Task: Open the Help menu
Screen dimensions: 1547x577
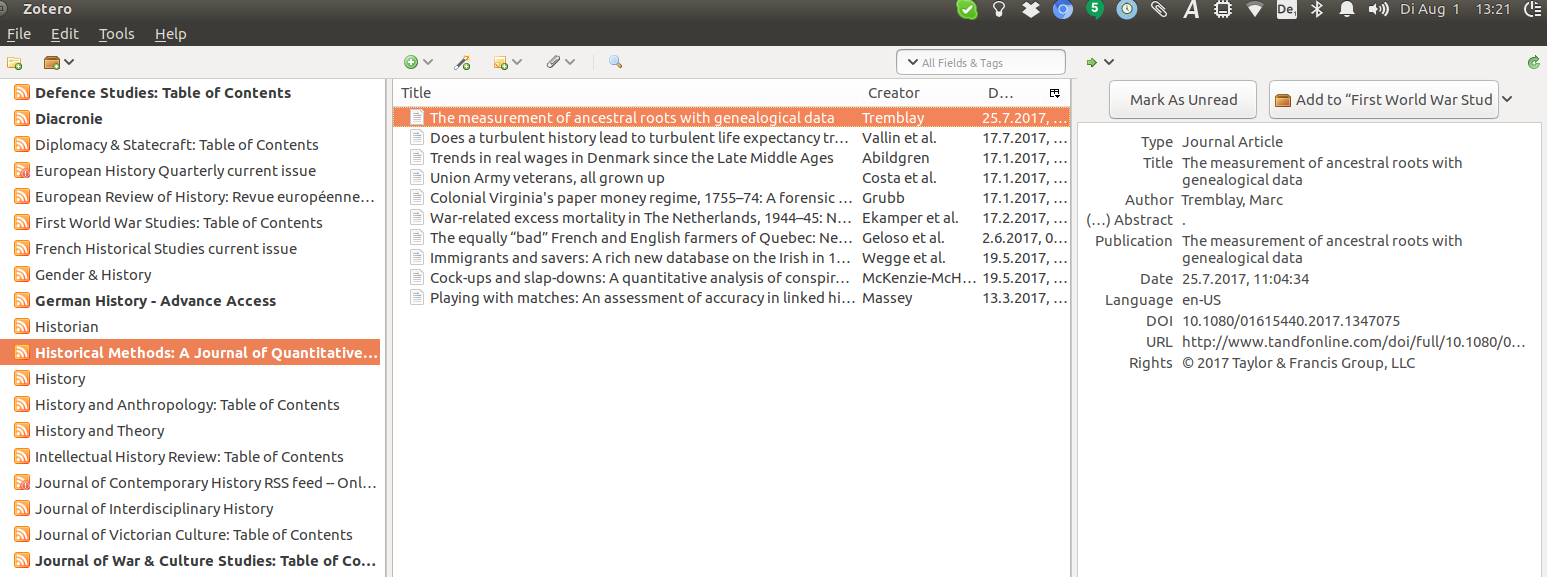Action: [170, 33]
